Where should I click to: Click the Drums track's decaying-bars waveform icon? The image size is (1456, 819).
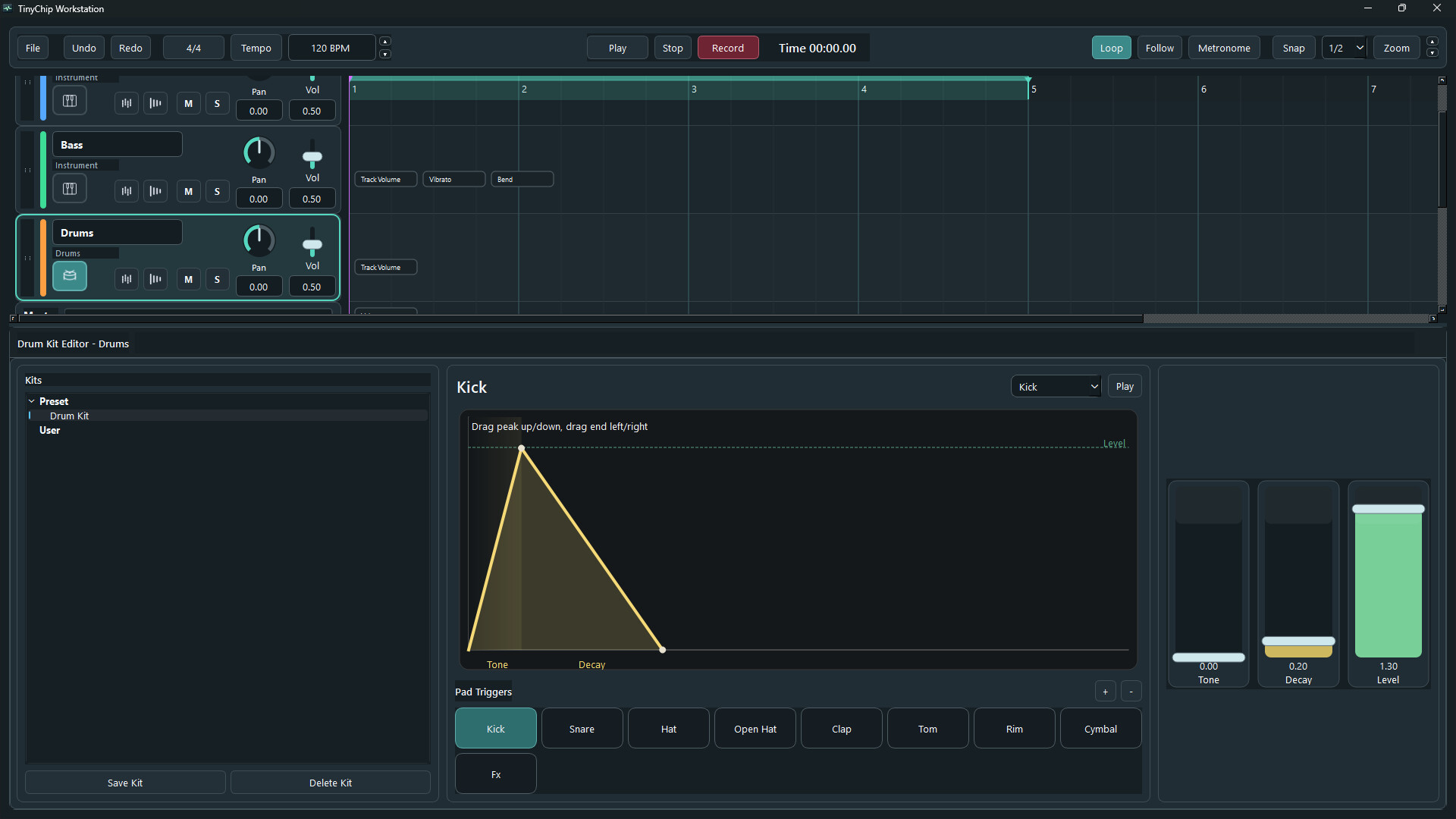click(155, 280)
